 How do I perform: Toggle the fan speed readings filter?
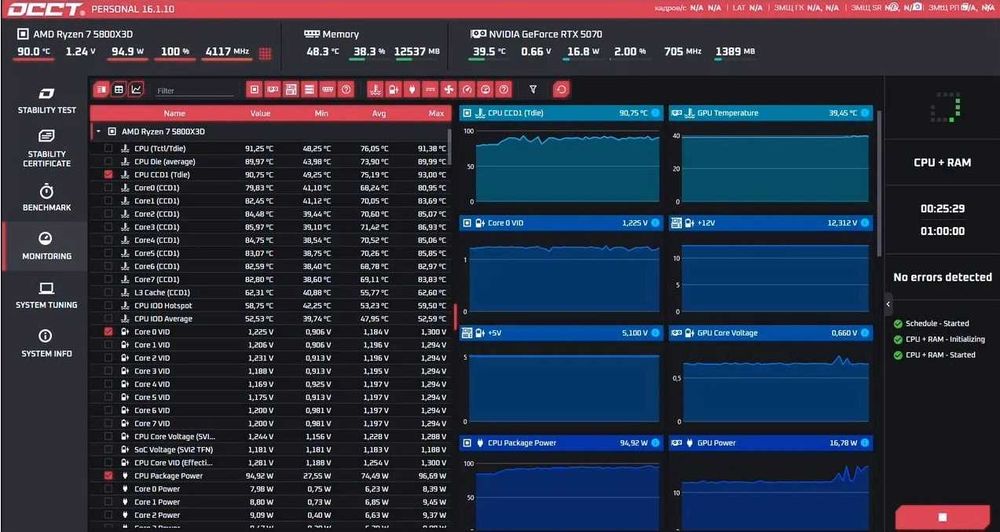tap(449, 89)
